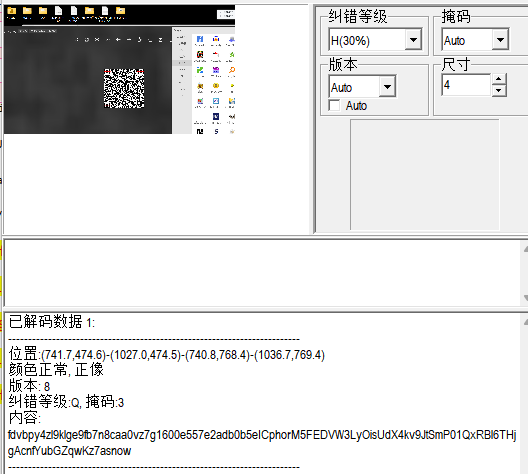528x474 pixels.
Task: Click the '内容:' label in decoded output
Action: click(25, 418)
